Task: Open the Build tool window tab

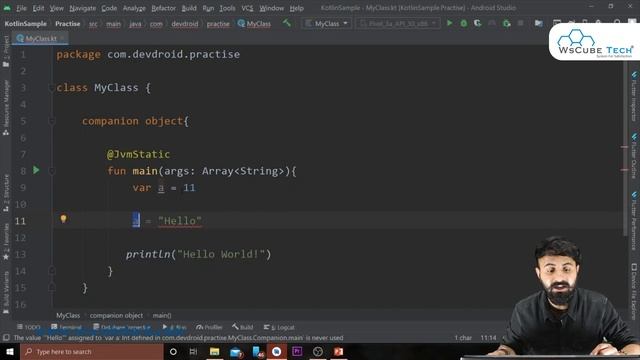Action: pyautogui.click(x=243, y=327)
